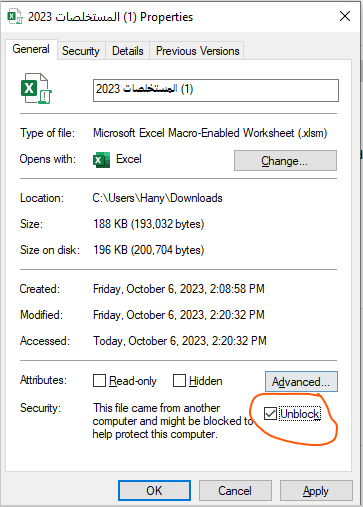Switch to the General tab
Screen dimensions: 363x507
(31, 49)
